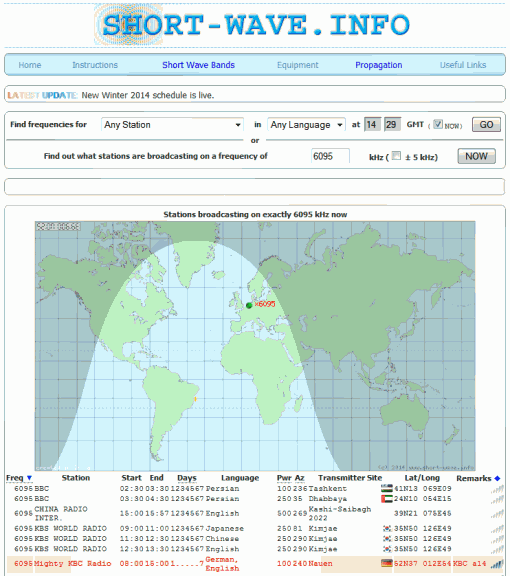Click the Language column header
This screenshot has height=576, width=510.
tap(240, 478)
